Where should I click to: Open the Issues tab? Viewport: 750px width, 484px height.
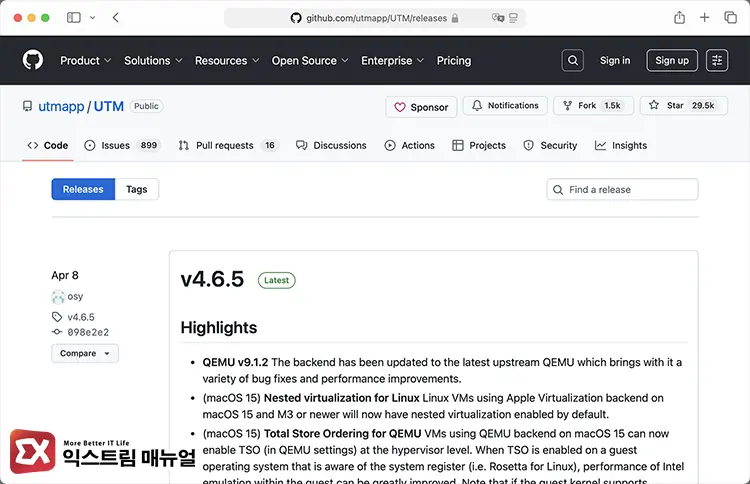pos(122,145)
